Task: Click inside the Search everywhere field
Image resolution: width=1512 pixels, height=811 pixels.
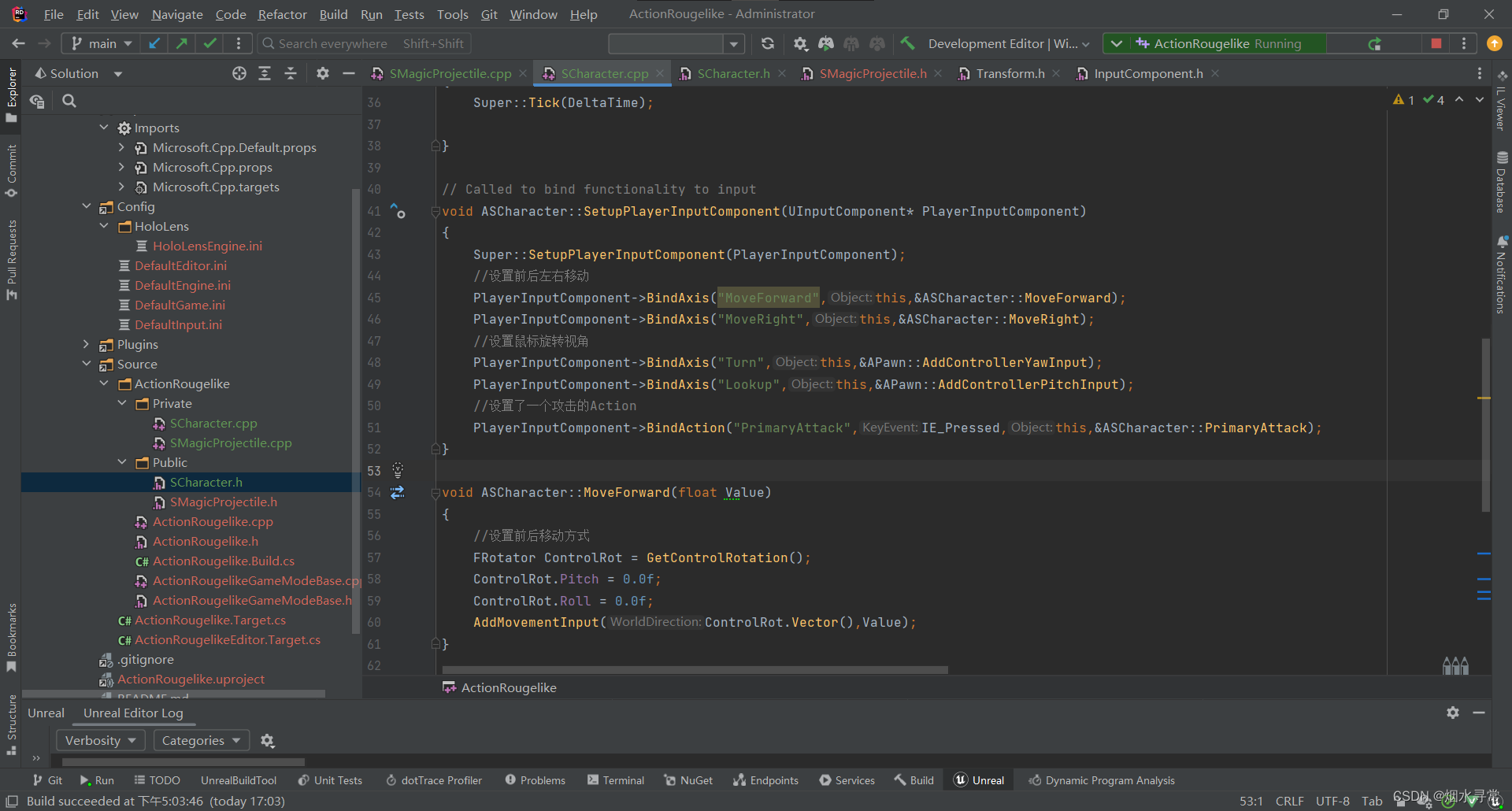Action: [x=331, y=43]
